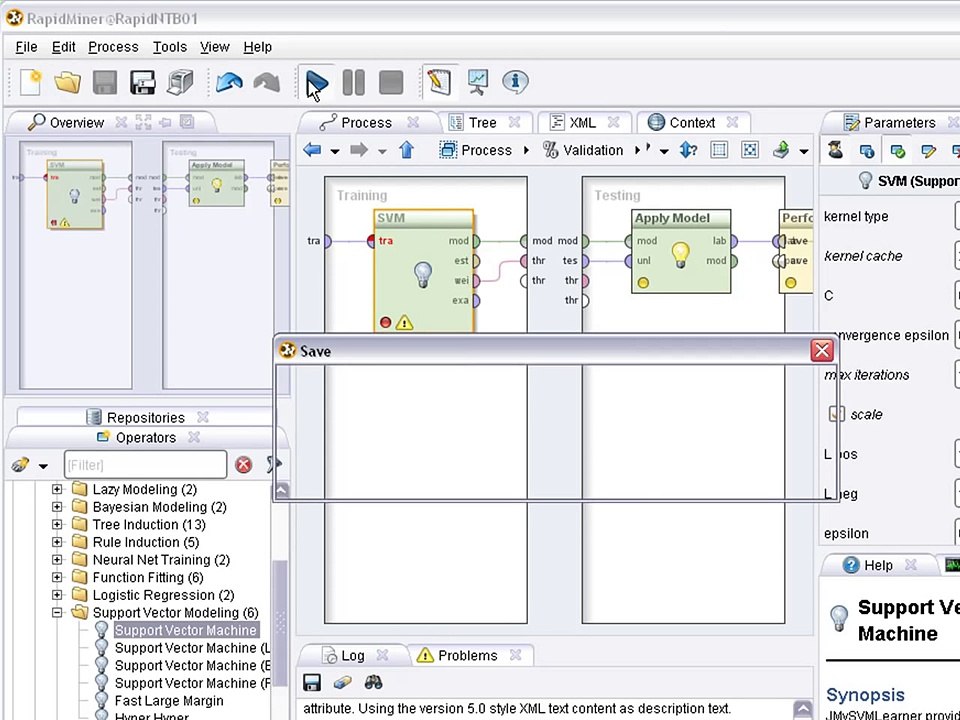Open back-history dropdown arrow in process toolbar
960x720 pixels.
[x=335, y=151]
